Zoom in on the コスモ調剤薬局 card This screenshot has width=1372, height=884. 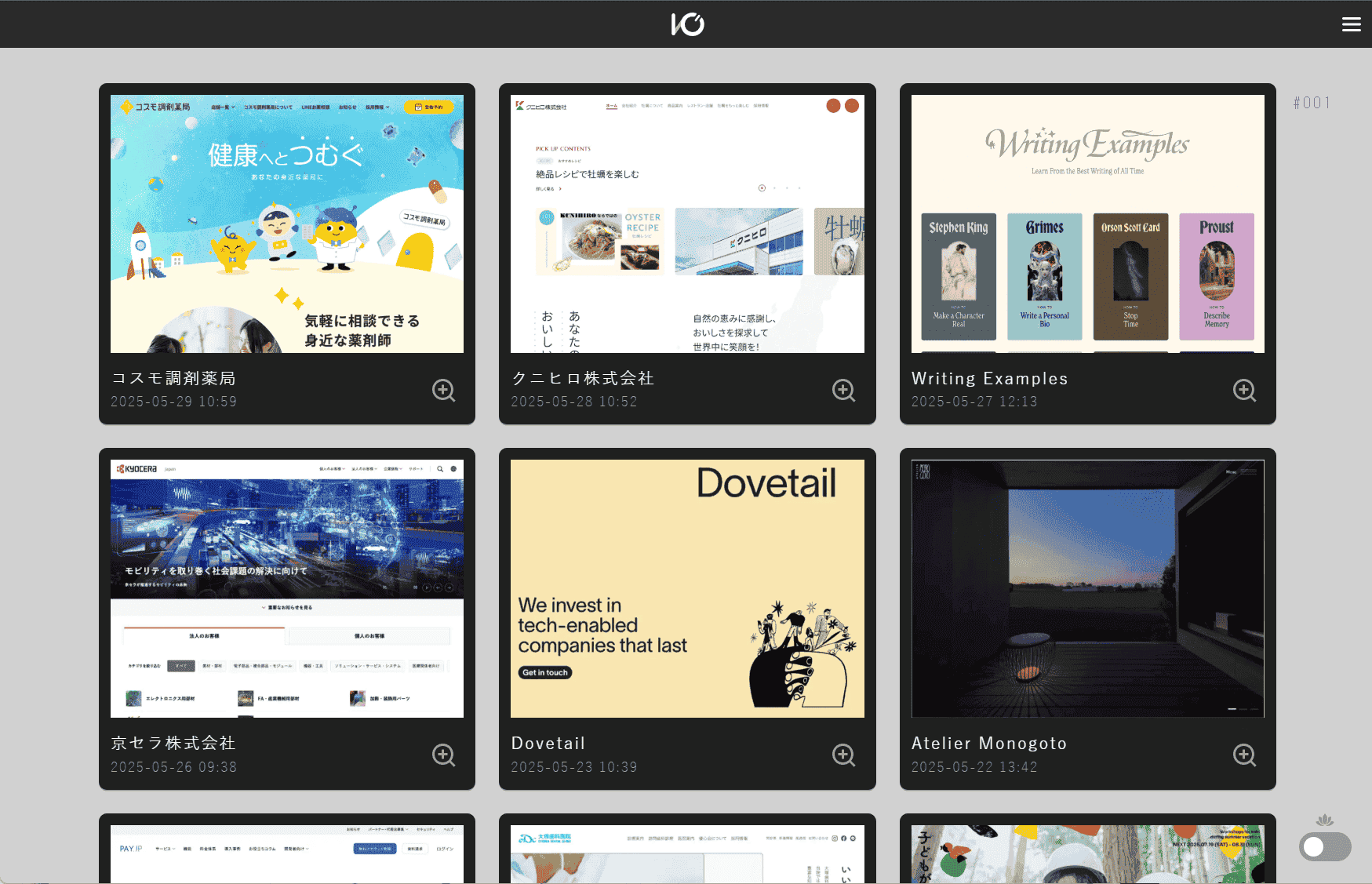tap(443, 390)
